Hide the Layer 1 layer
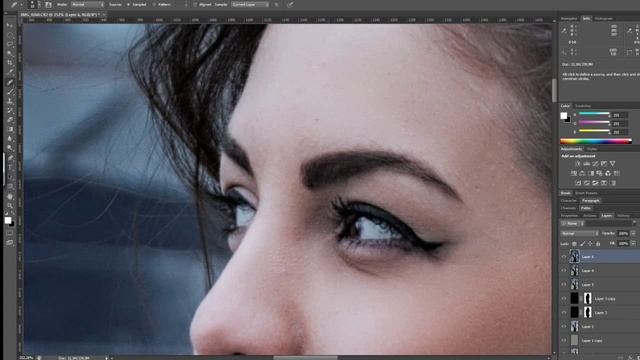This screenshot has width=640, height=360. [x=564, y=327]
